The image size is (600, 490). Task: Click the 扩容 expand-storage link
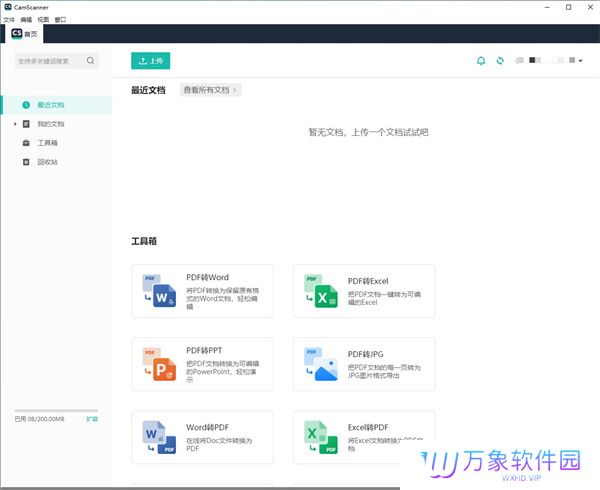tap(92, 419)
